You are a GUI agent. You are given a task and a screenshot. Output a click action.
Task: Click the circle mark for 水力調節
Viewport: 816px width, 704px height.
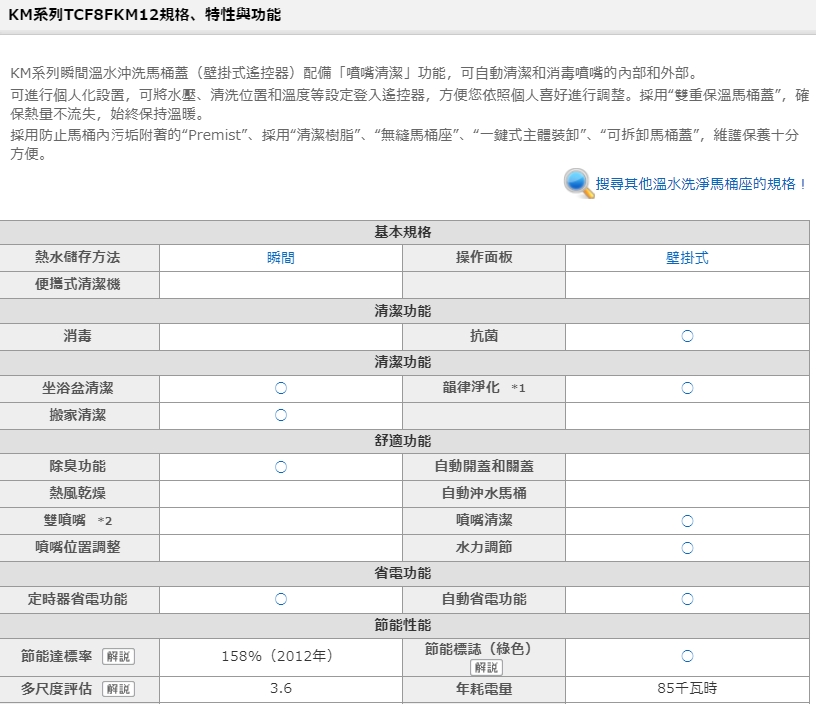687,548
